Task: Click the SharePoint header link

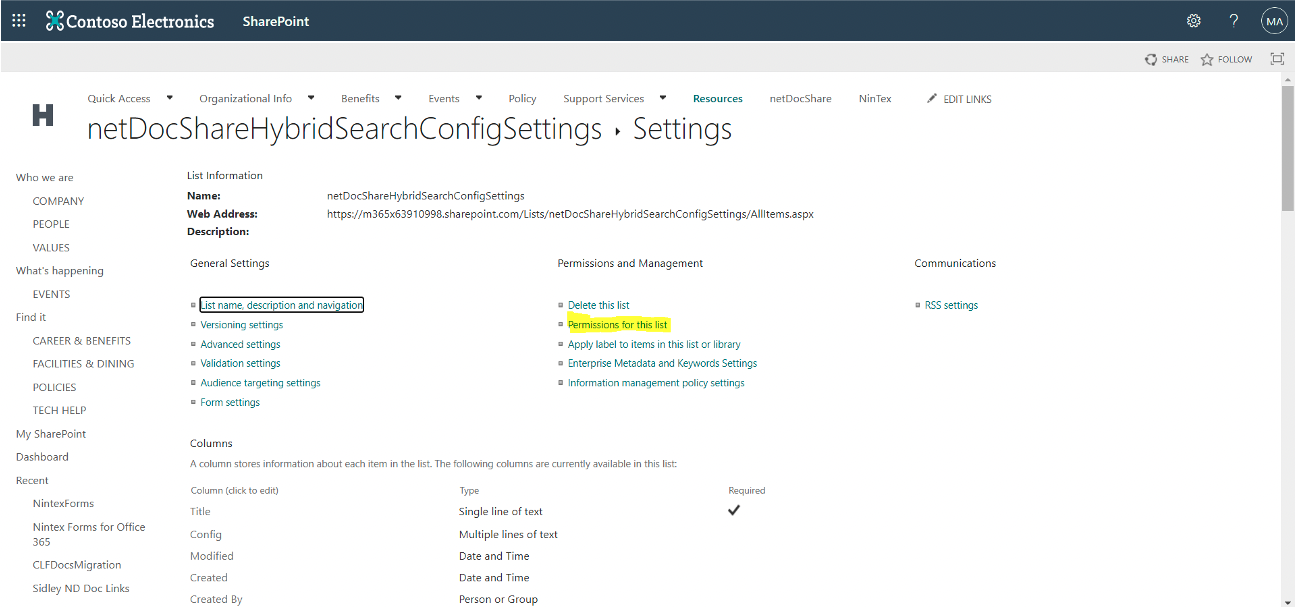Action: [x=276, y=21]
